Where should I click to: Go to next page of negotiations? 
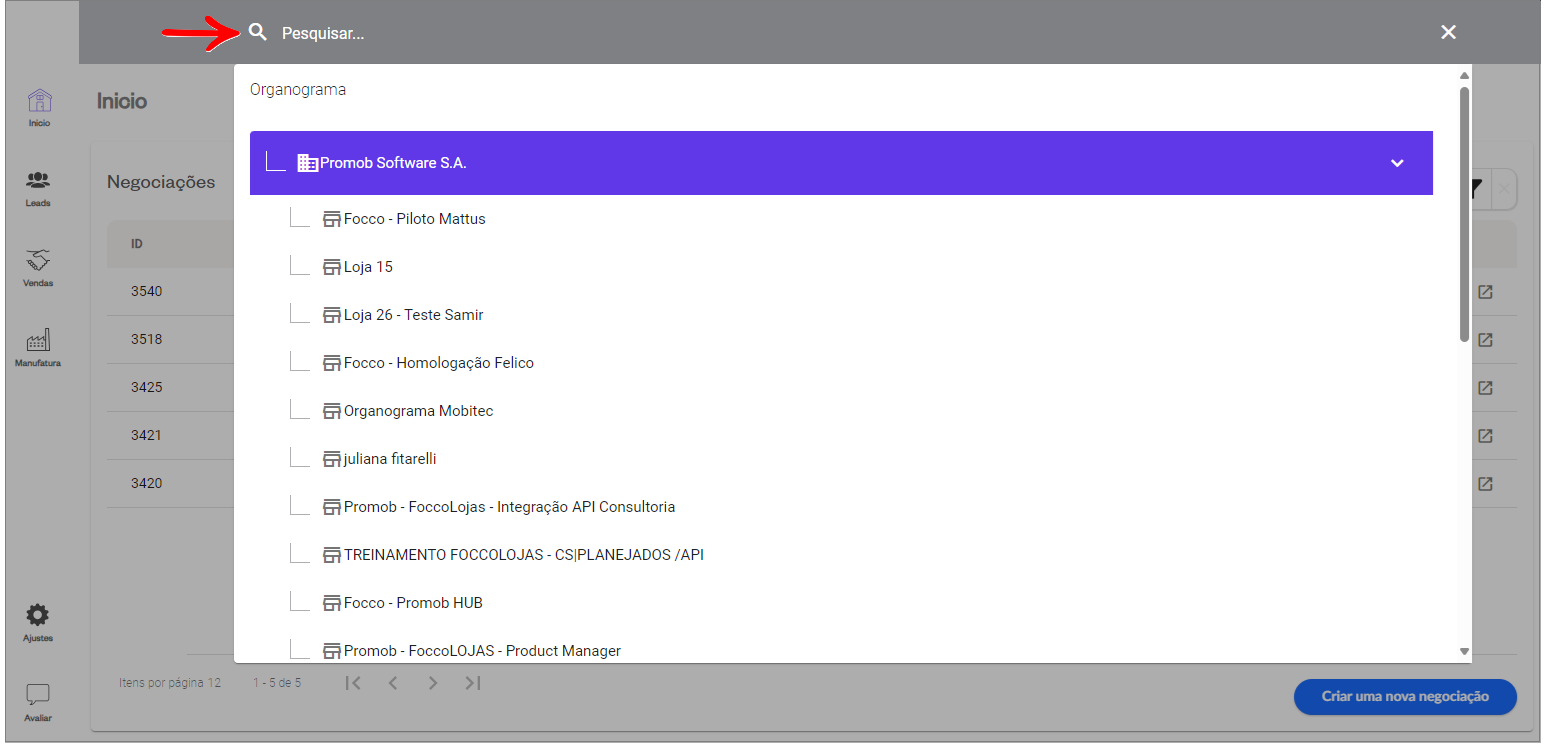(x=433, y=683)
